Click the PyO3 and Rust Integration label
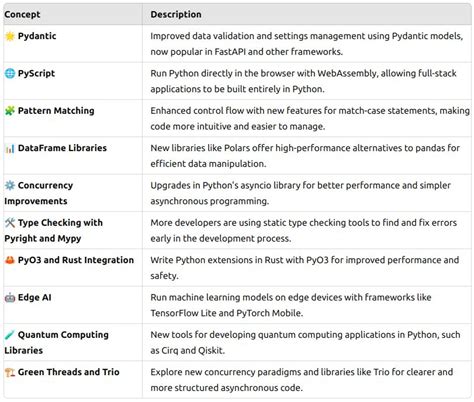 pyautogui.click(x=76, y=260)
